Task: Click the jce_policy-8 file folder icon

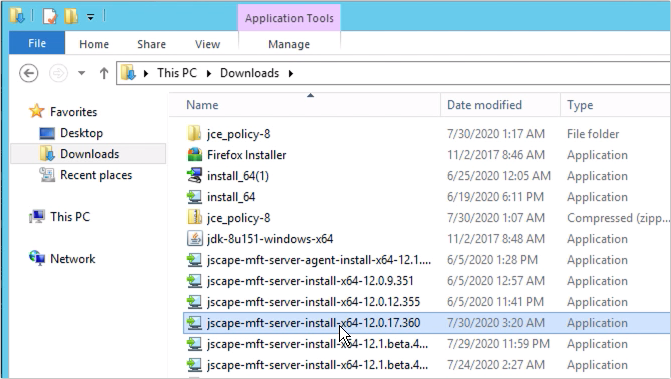Action: point(194,133)
